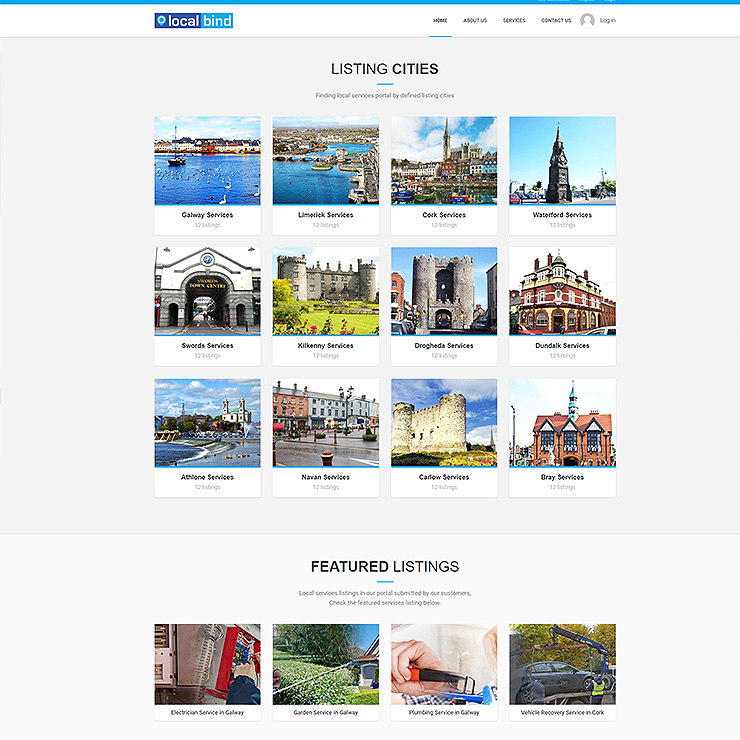
Task: Select the Limerick Services image
Action: 325,160
